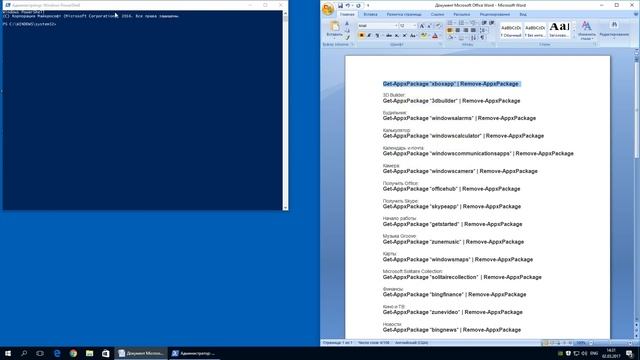The width and height of the screenshot is (640, 360).
Task: Click the large Paste clipboard icon
Action: pos(335,26)
